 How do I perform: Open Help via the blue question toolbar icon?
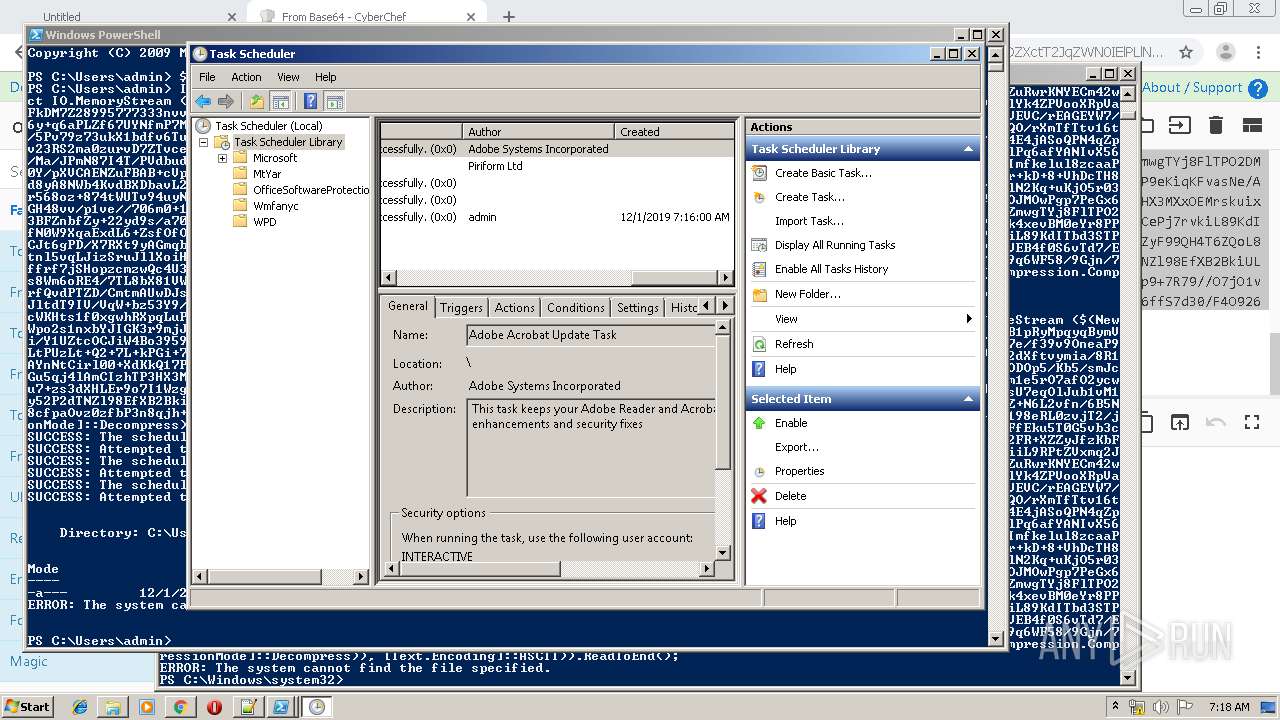[310, 101]
